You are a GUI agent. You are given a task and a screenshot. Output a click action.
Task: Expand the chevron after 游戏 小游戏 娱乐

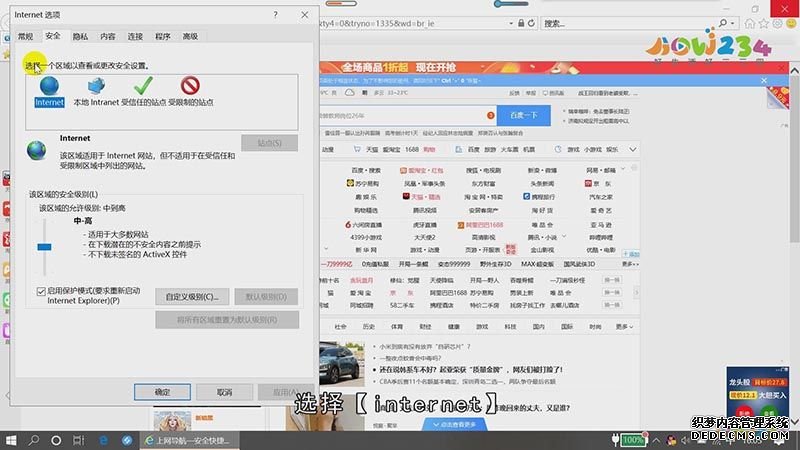click(633, 149)
